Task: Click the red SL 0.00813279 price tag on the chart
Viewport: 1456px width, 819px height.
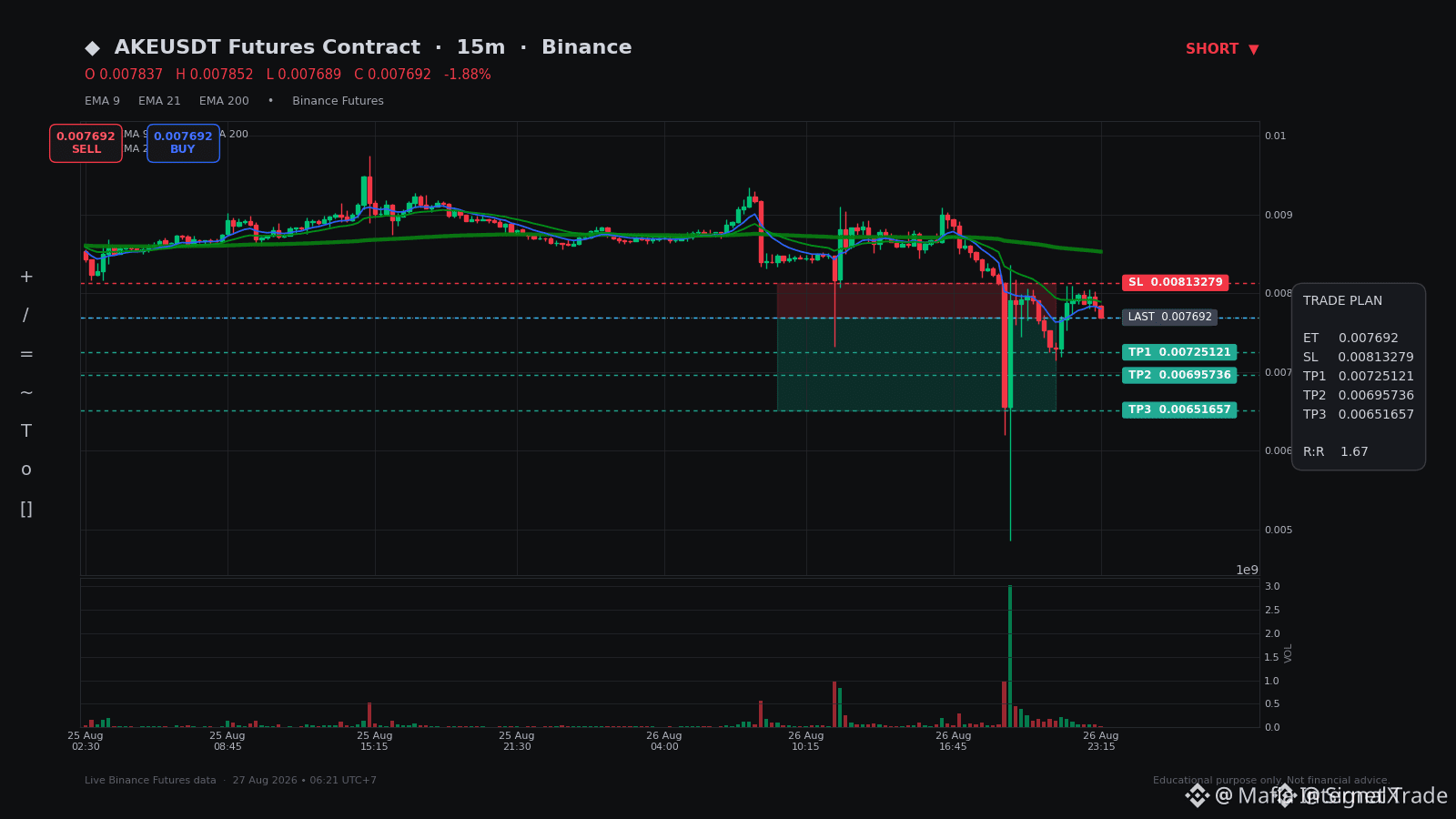Action: (x=1175, y=282)
